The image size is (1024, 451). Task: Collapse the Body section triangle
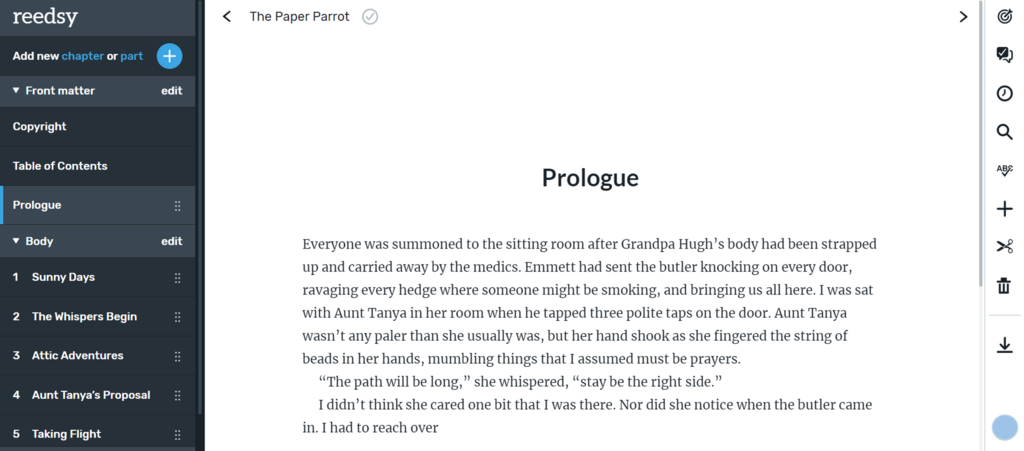(16, 241)
